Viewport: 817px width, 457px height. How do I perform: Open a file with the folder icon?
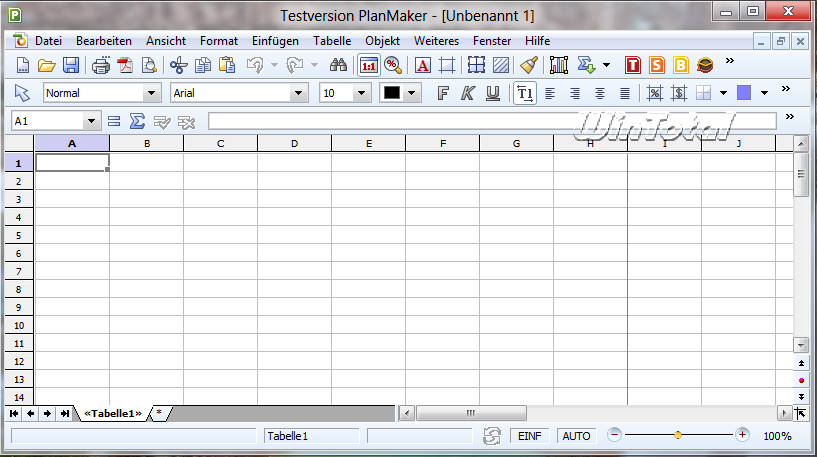46,65
